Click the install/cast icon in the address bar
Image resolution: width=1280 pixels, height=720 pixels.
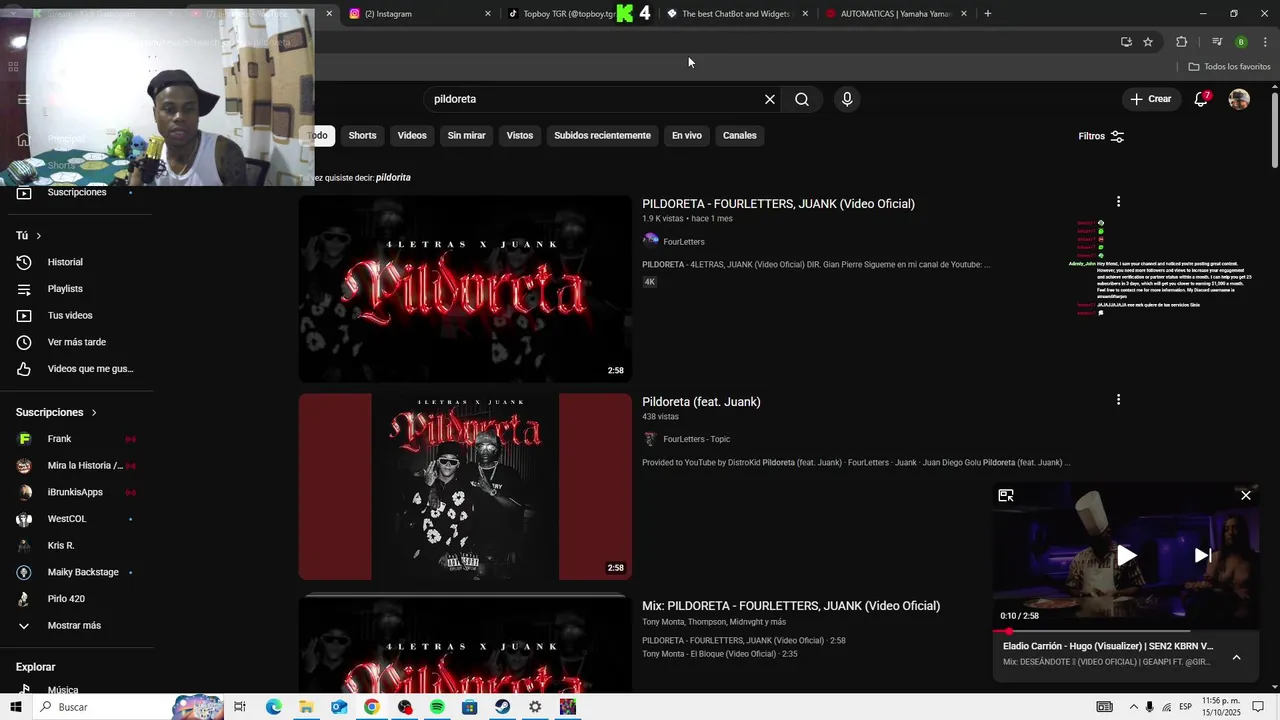pos(1126,42)
